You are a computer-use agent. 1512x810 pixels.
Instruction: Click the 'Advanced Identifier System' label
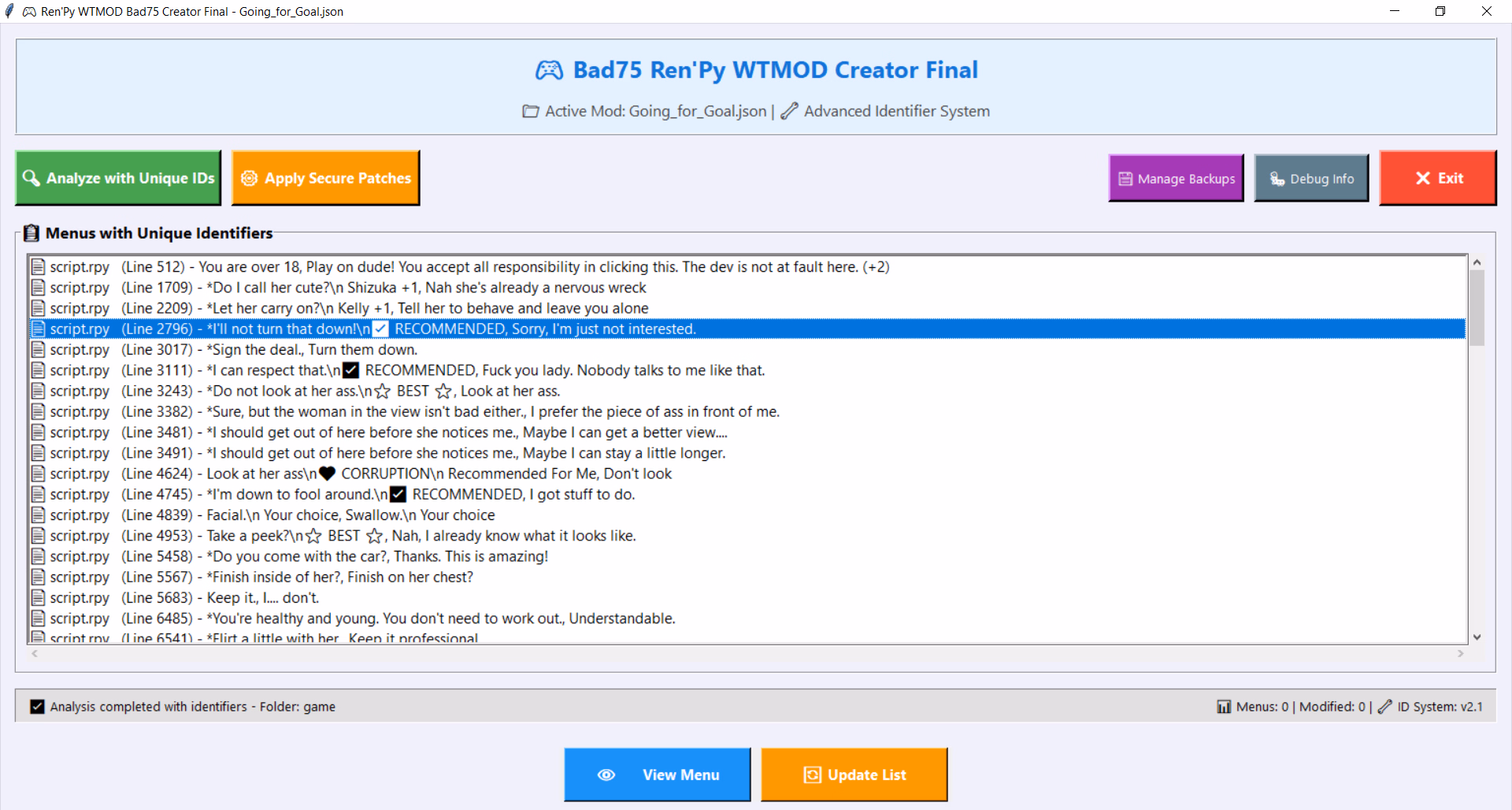click(x=897, y=111)
